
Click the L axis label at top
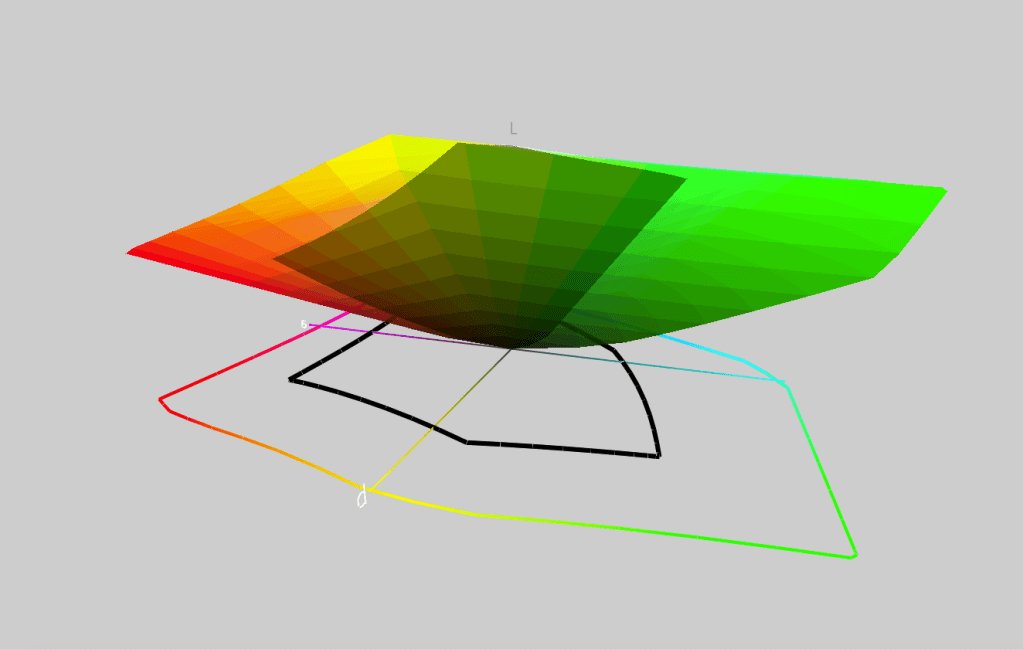tap(513, 128)
